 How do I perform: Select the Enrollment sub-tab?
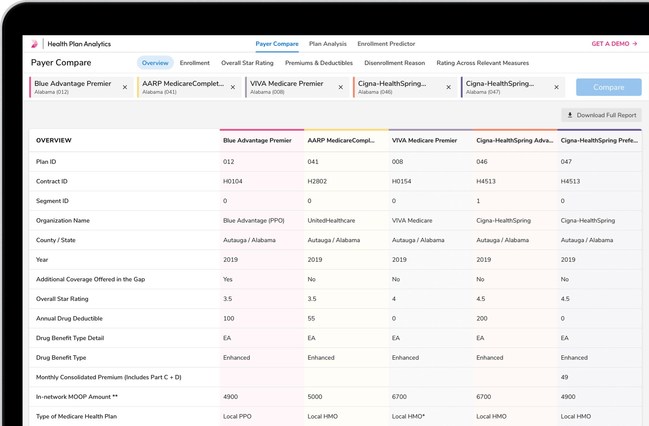click(195, 63)
